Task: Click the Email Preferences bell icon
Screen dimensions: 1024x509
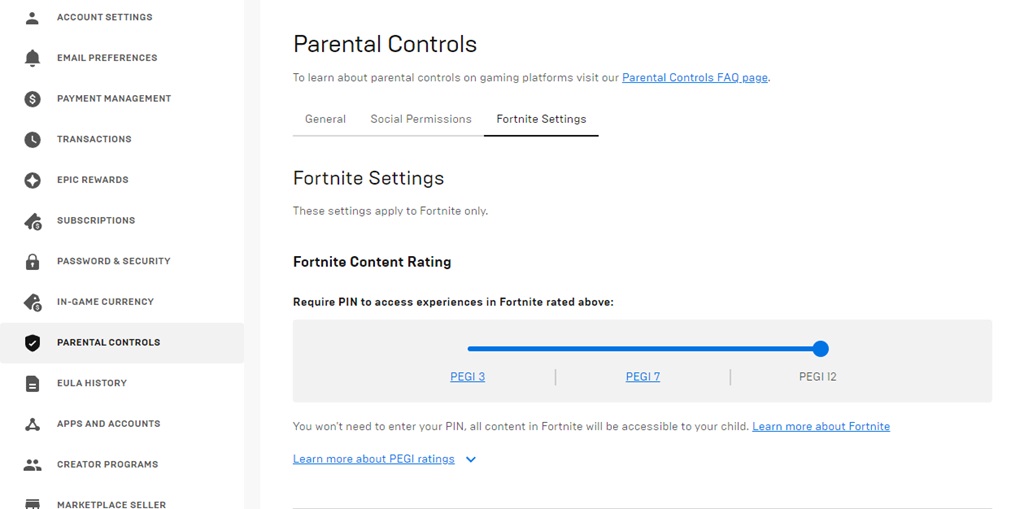Action: click(x=32, y=58)
